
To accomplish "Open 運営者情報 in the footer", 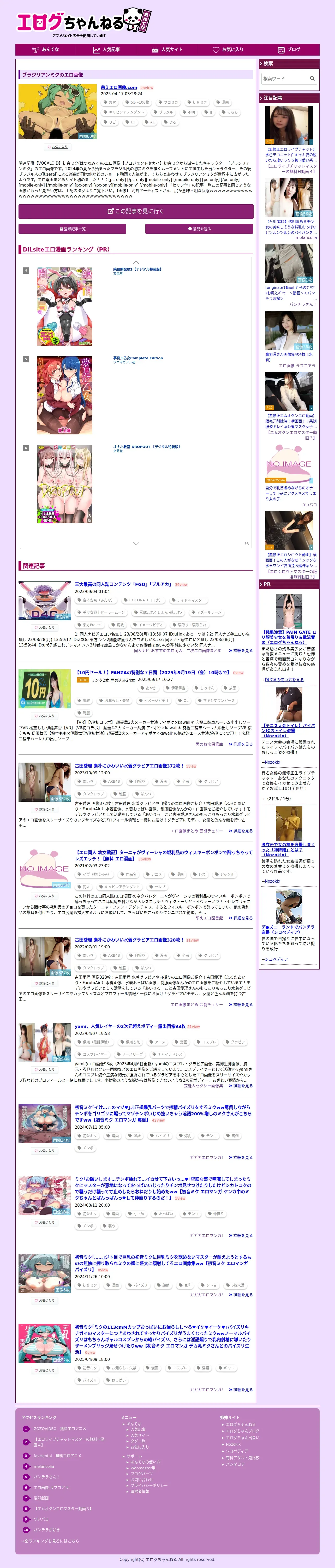I will (x=140, y=1492).
